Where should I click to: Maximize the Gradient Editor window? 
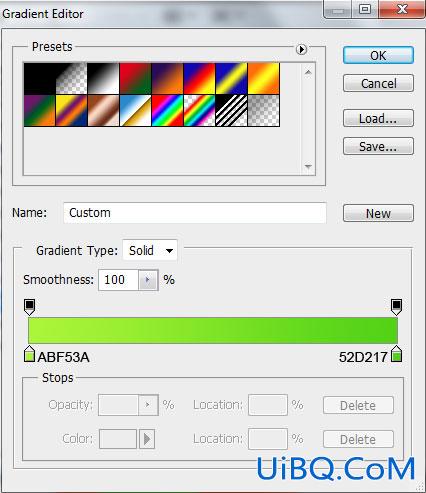pyautogui.click(x=365, y=9)
